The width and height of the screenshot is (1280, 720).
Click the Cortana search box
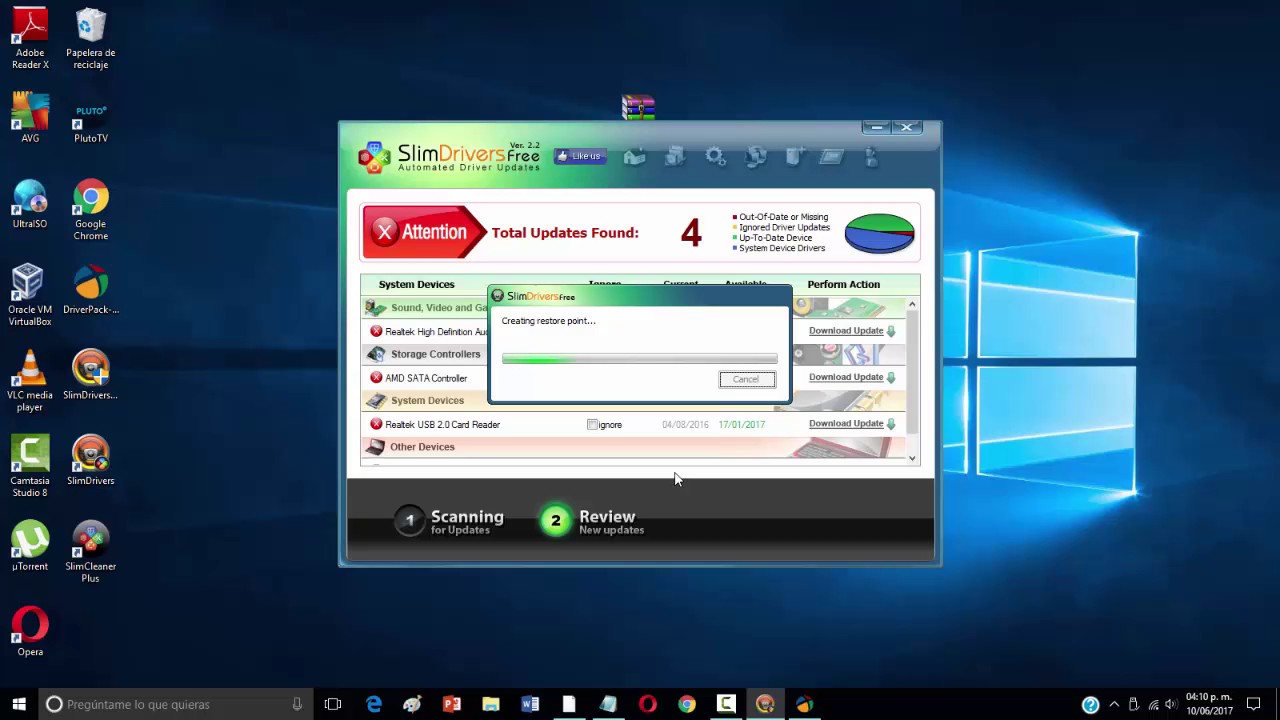click(x=176, y=704)
